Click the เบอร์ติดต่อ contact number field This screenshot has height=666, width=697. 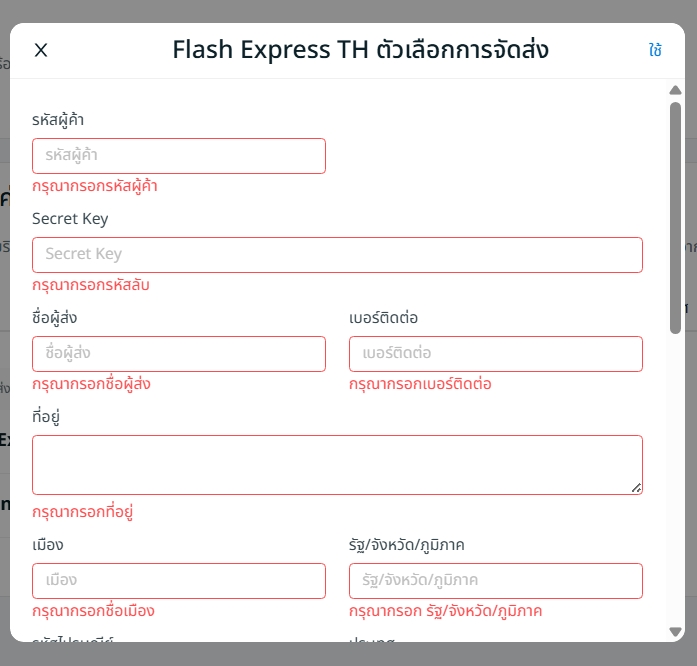(x=495, y=354)
